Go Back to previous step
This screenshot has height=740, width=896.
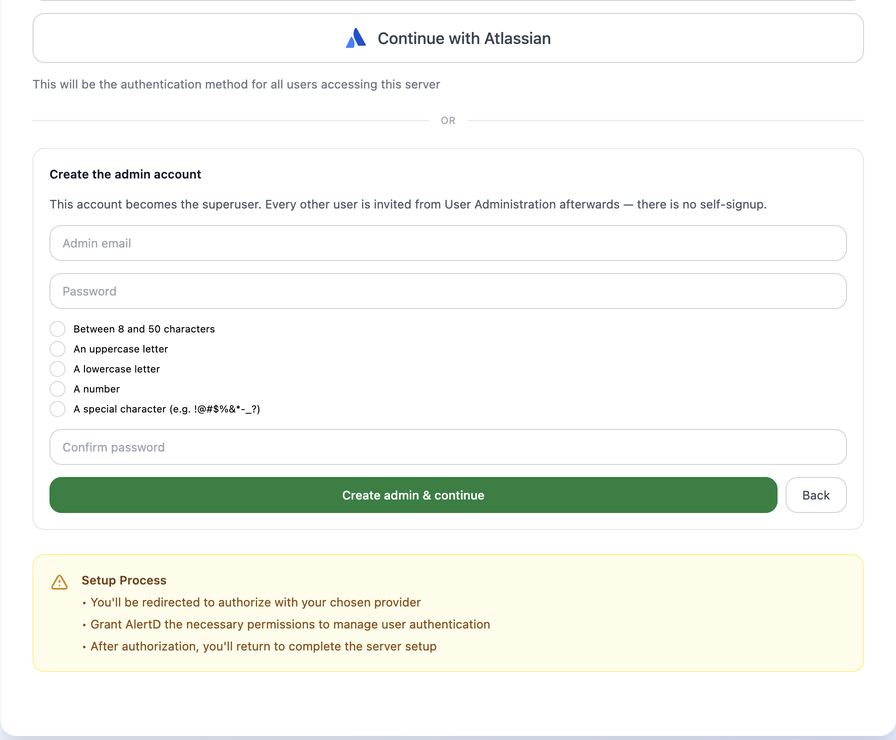tap(815, 495)
